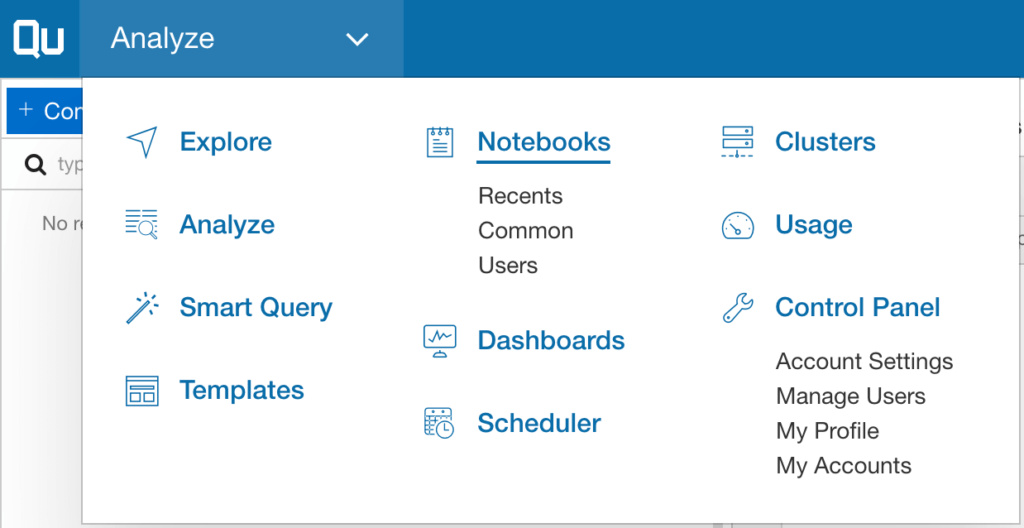Screen dimensions: 1024x528
Task: Click the blue Compose button
Action: (44, 111)
